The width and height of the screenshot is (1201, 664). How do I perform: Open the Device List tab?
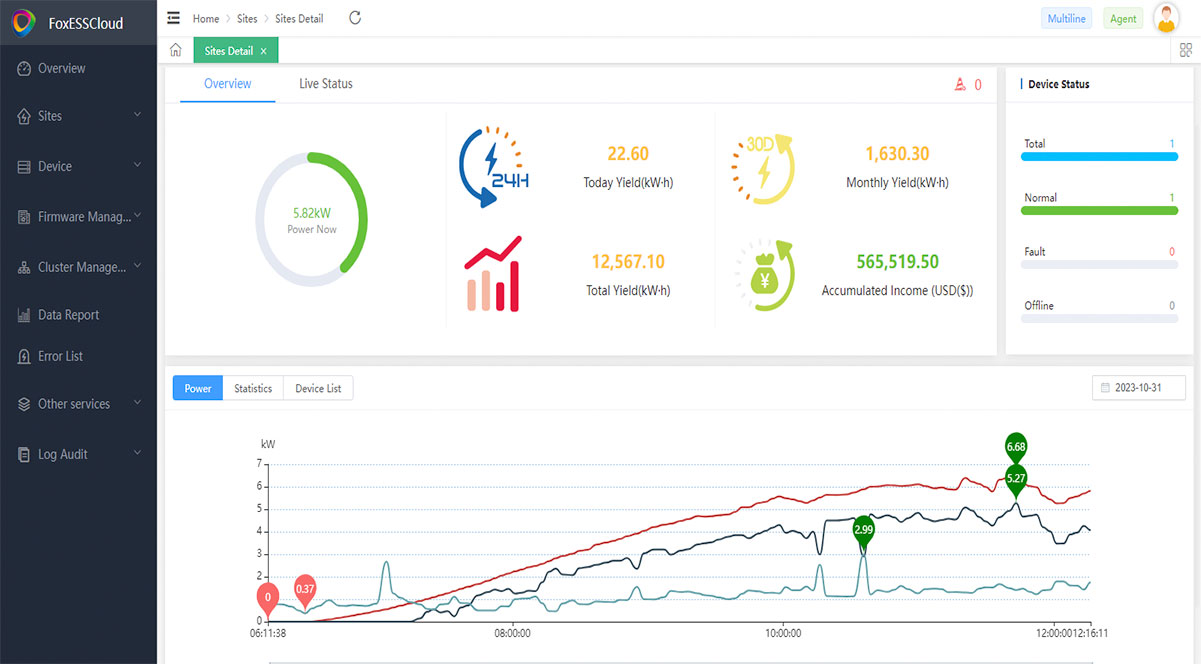pyautogui.click(x=318, y=388)
